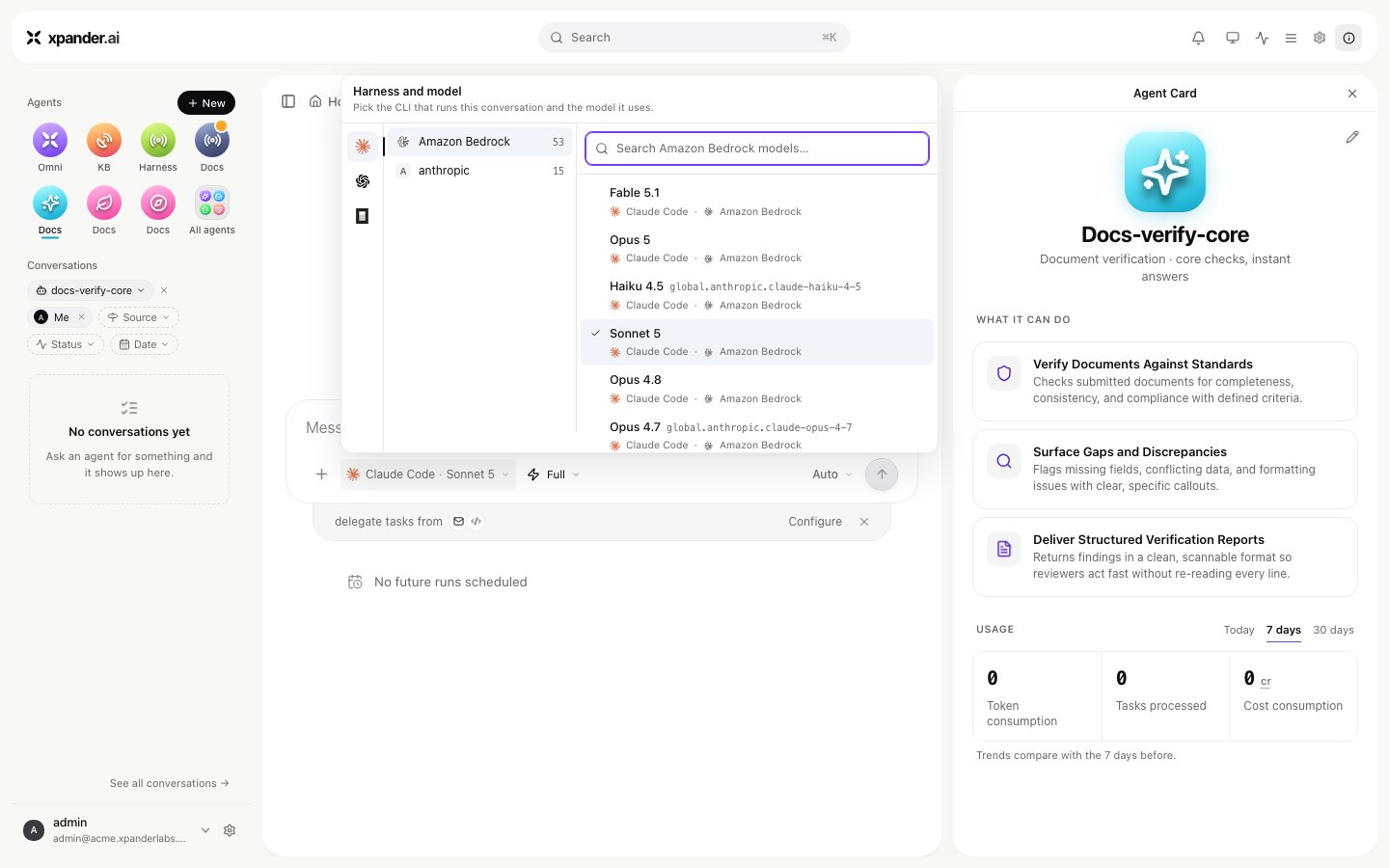Select the anthropic provider
Viewport: 1389px width, 868px height.
pyautogui.click(x=480, y=171)
